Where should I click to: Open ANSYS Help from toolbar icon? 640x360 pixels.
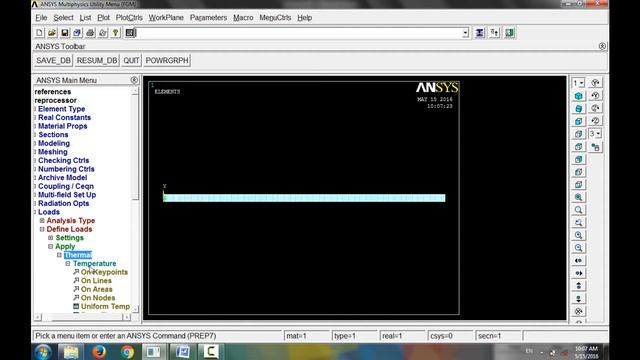click(x=116, y=33)
